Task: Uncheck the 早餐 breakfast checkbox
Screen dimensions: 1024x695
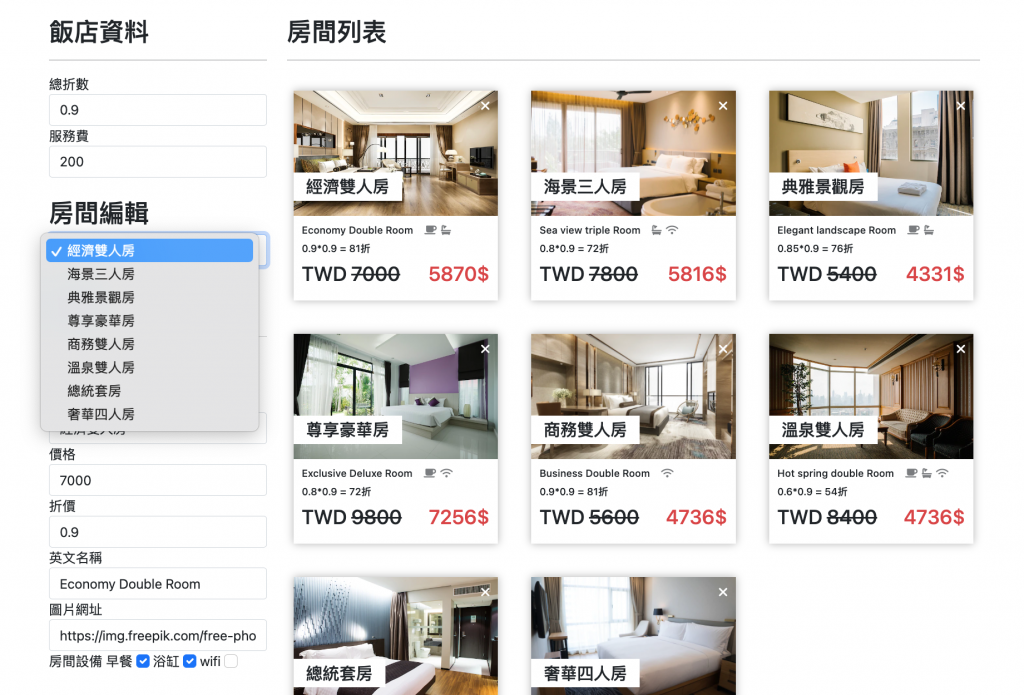Action: tap(143, 661)
